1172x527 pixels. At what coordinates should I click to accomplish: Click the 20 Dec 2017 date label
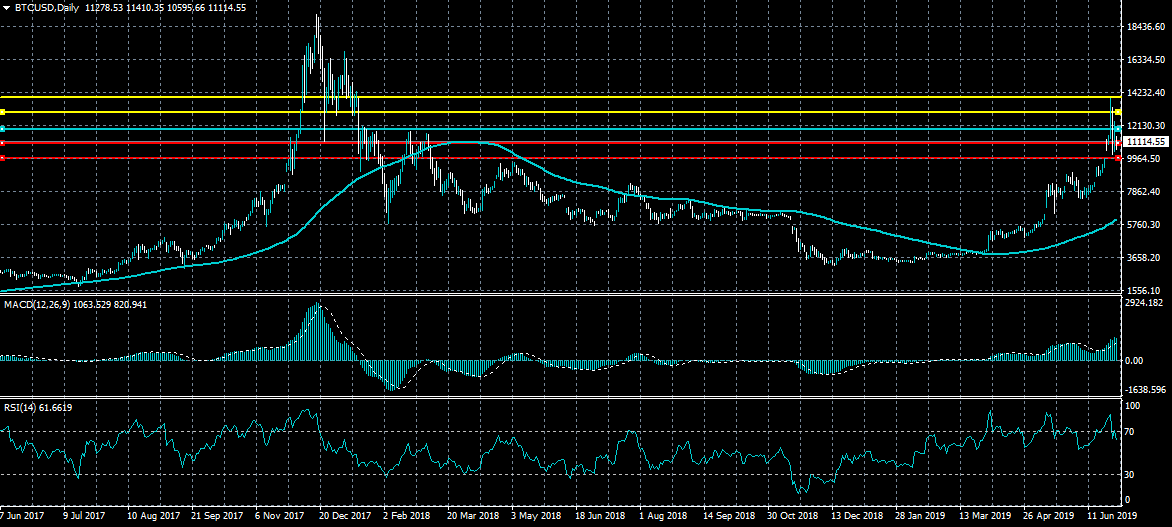click(x=347, y=516)
